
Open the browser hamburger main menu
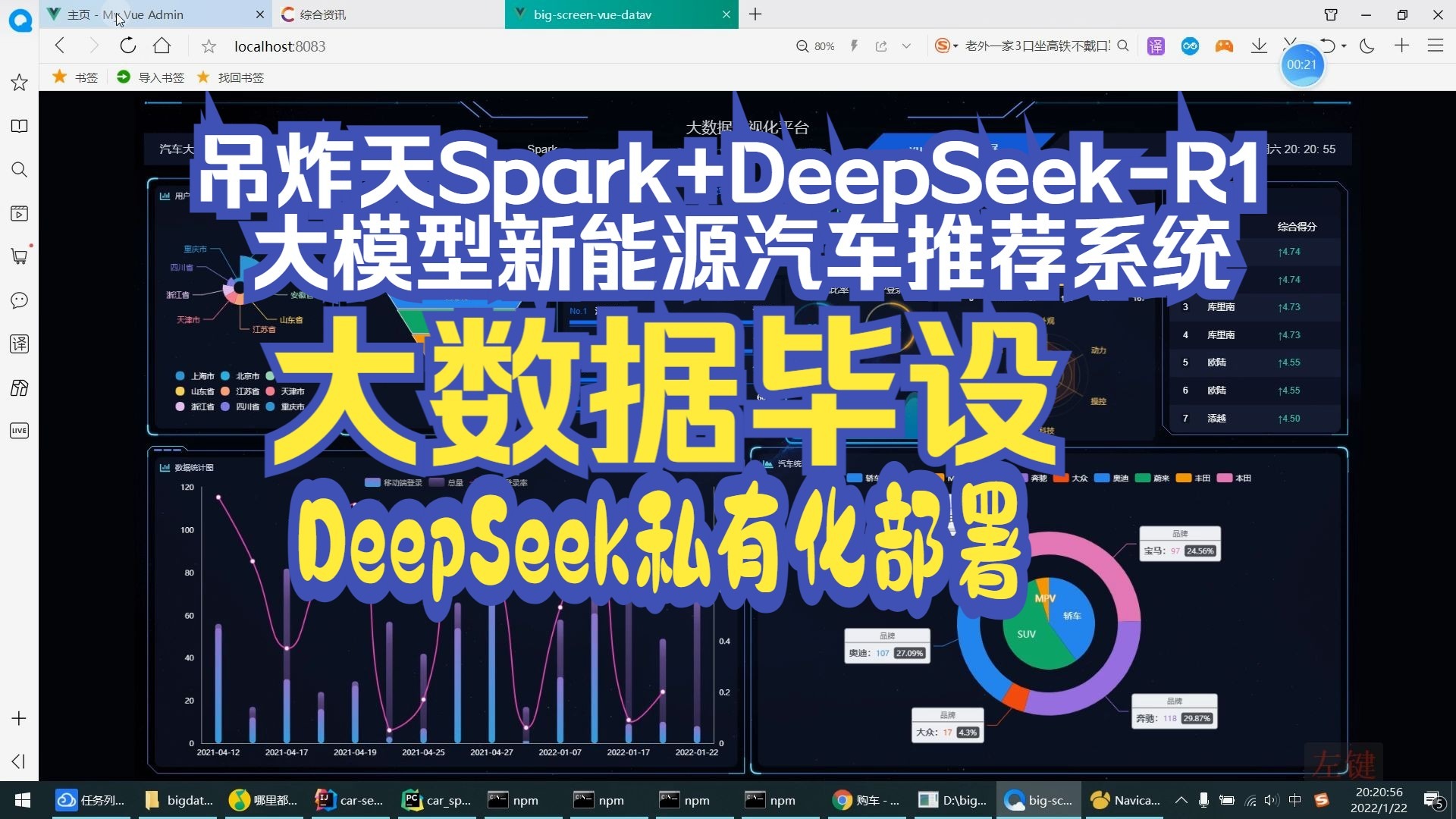coord(1436,46)
